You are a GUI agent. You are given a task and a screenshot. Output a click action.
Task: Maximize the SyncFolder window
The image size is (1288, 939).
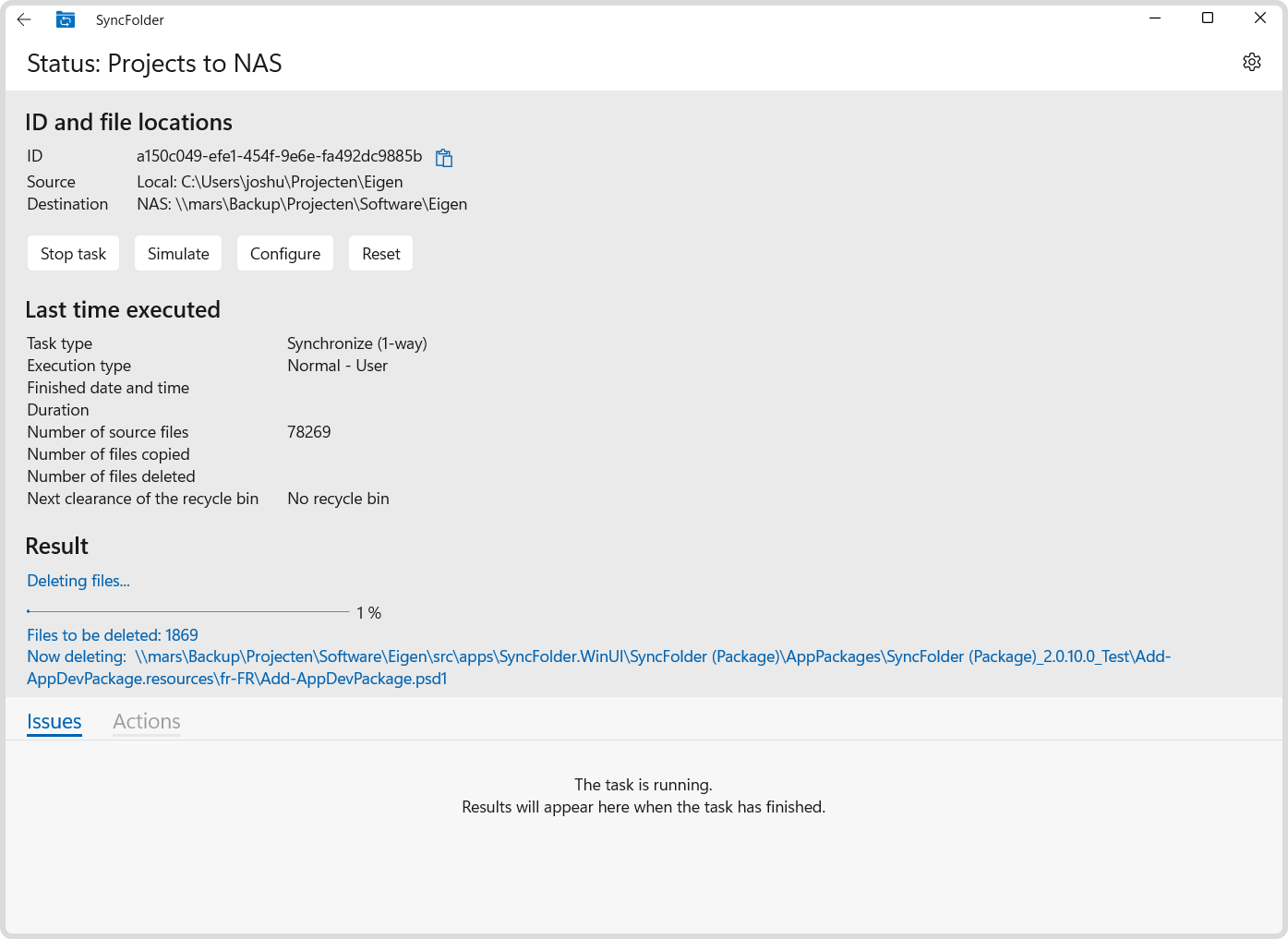click(1208, 18)
